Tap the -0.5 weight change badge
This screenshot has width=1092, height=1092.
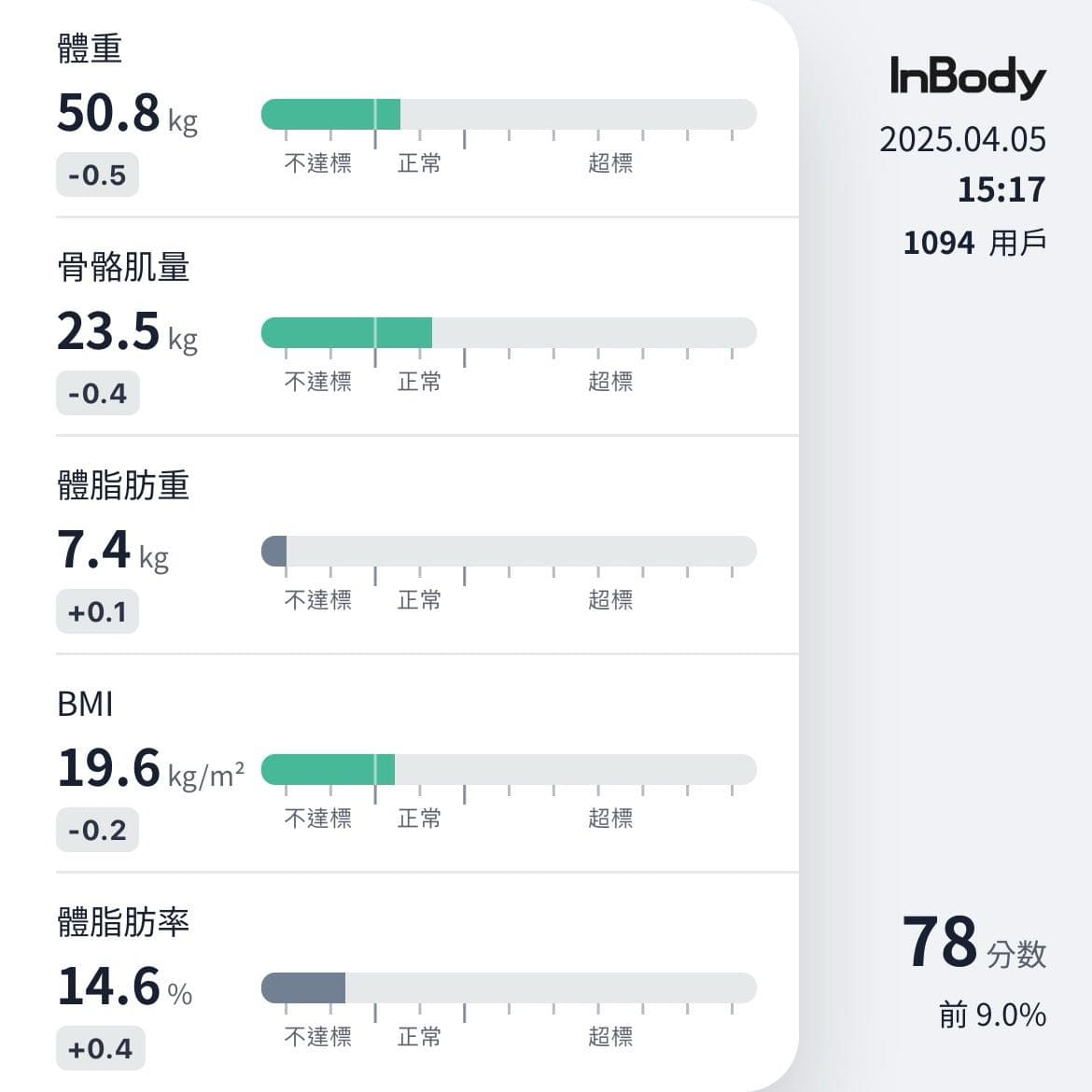(97, 175)
